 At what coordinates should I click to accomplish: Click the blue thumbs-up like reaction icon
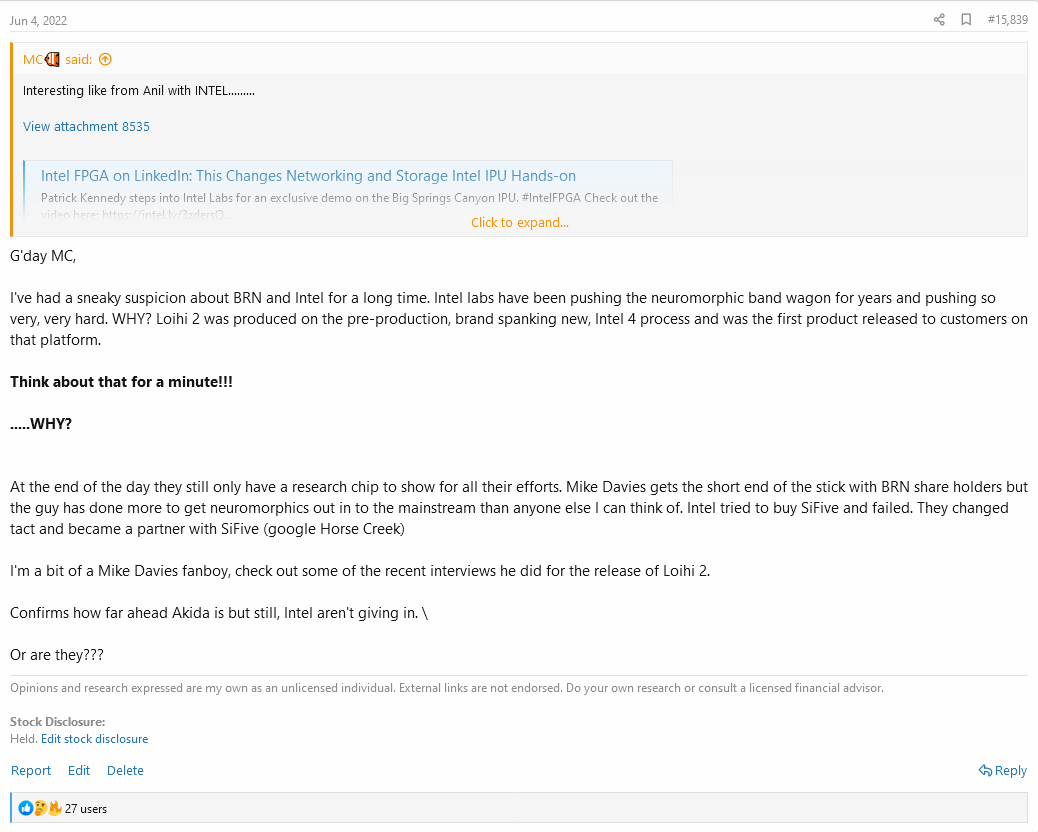[26, 808]
